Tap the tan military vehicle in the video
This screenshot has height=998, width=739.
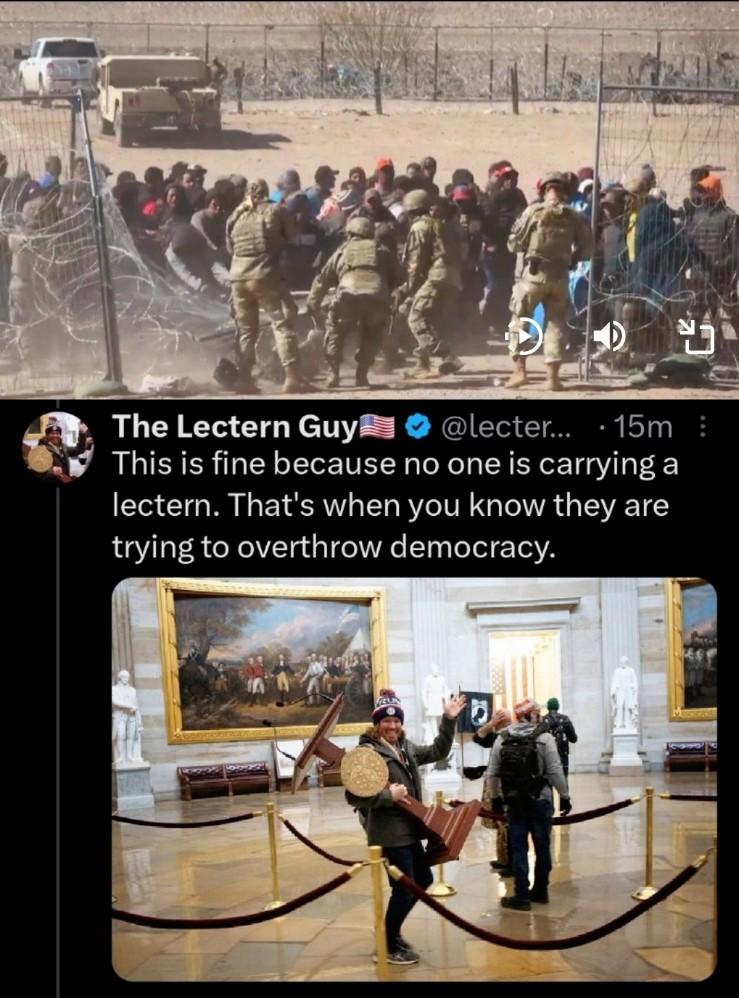click(x=159, y=99)
